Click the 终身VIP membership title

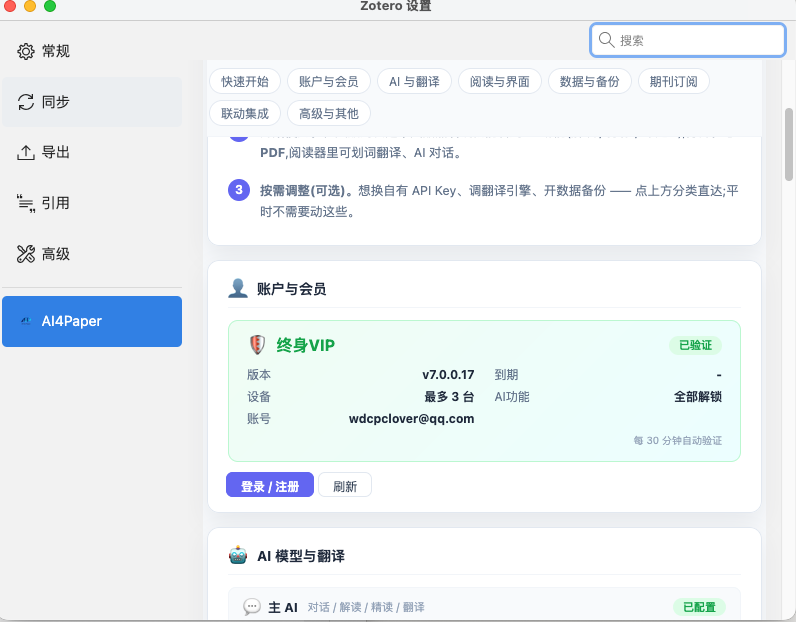[305, 345]
